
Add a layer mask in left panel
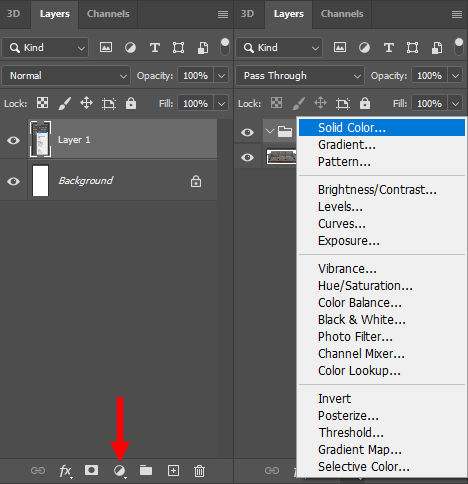(x=91, y=470)
